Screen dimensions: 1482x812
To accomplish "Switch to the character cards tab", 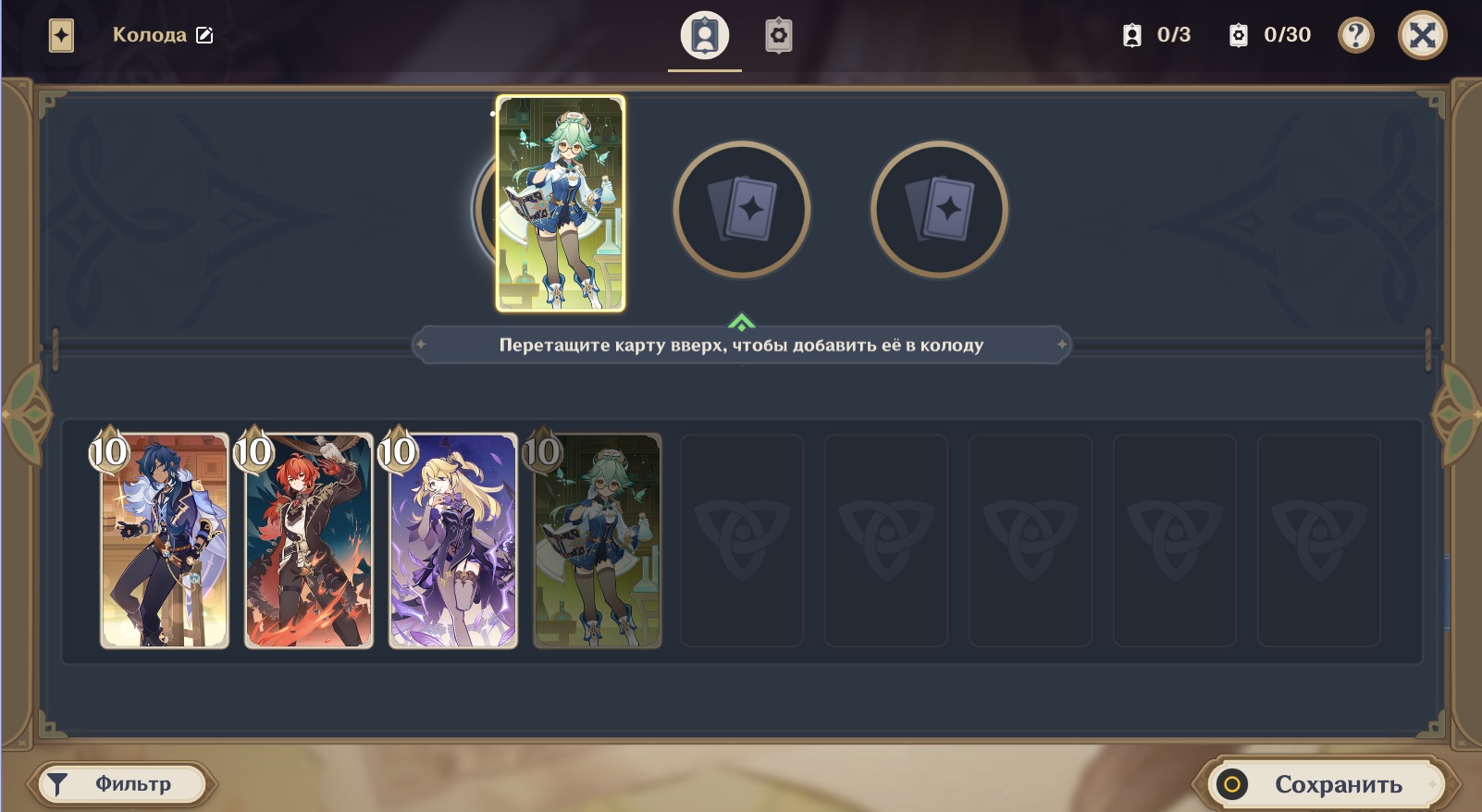I will pyautogui.click(x=705, y=36).
